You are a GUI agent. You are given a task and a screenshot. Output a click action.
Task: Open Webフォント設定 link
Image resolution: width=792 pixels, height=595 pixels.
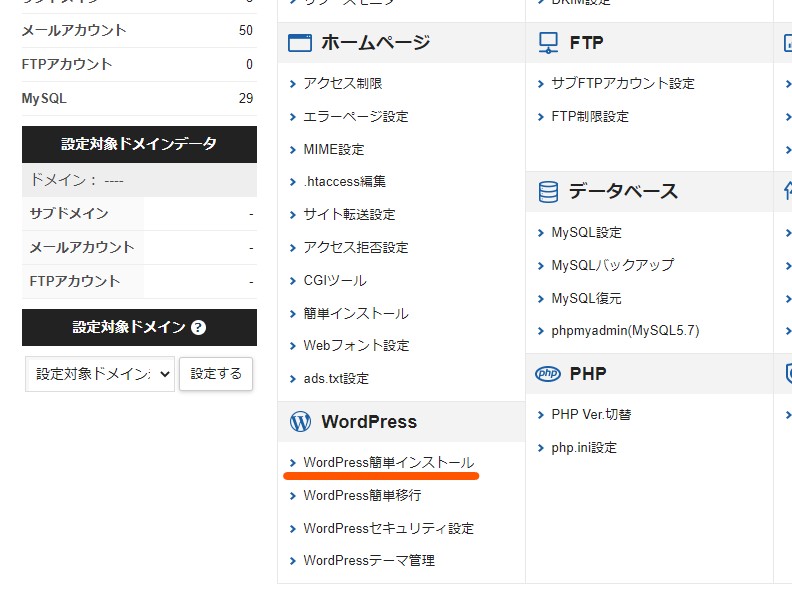(356, 345)
